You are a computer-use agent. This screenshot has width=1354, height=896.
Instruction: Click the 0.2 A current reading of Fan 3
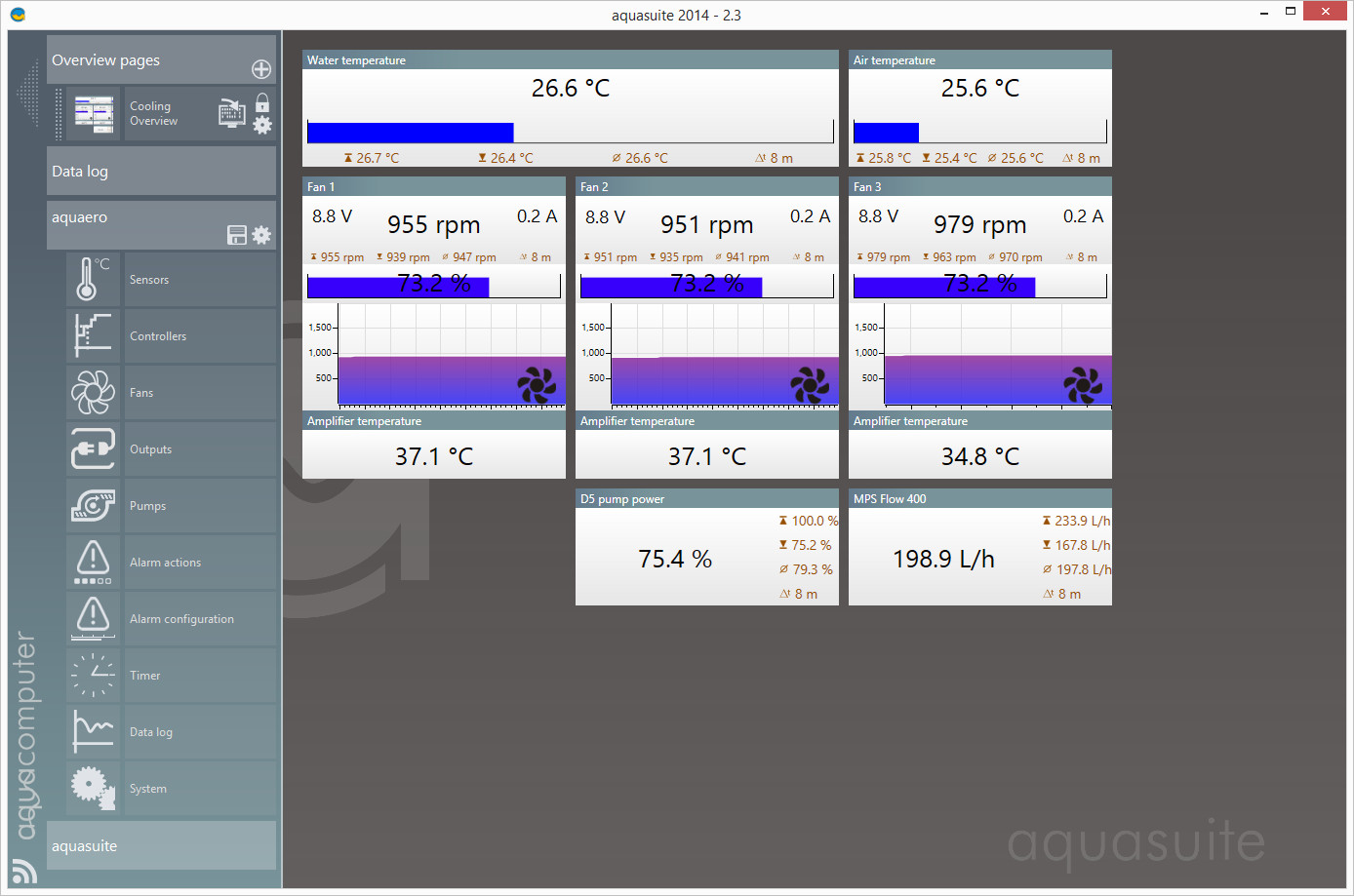(x=1084, y=216)
